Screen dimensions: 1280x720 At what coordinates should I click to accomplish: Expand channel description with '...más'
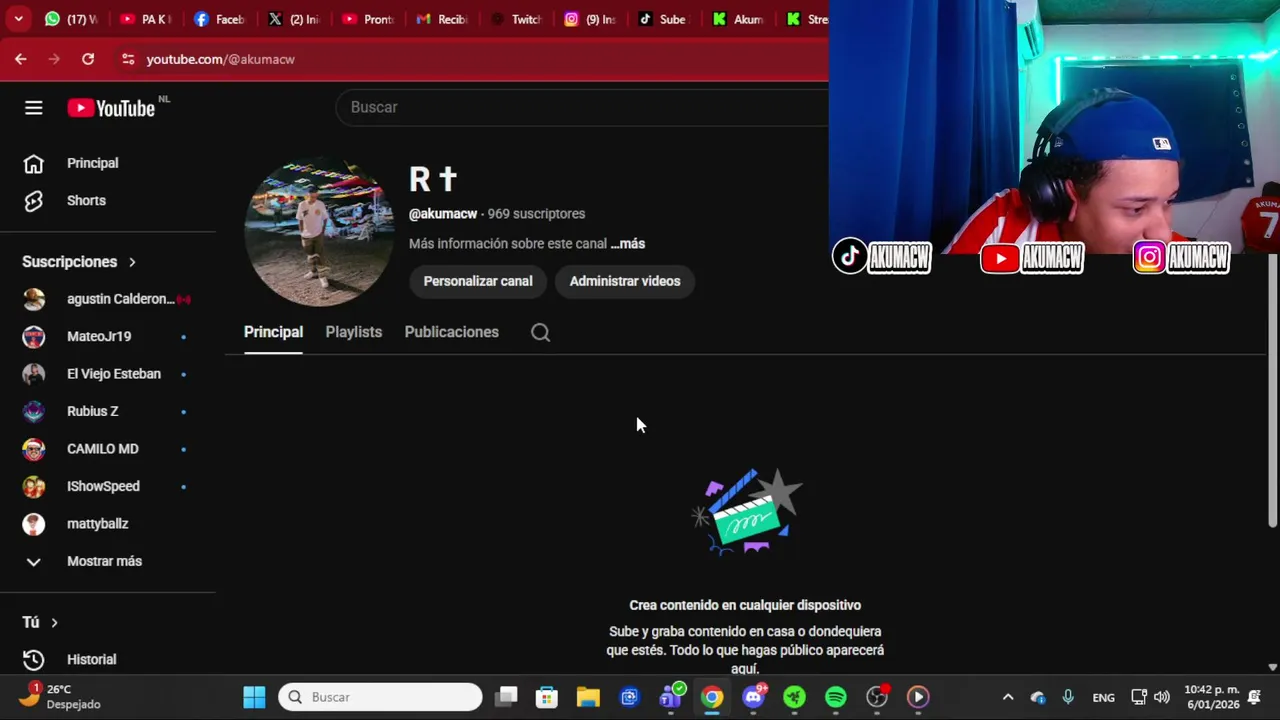628,244
